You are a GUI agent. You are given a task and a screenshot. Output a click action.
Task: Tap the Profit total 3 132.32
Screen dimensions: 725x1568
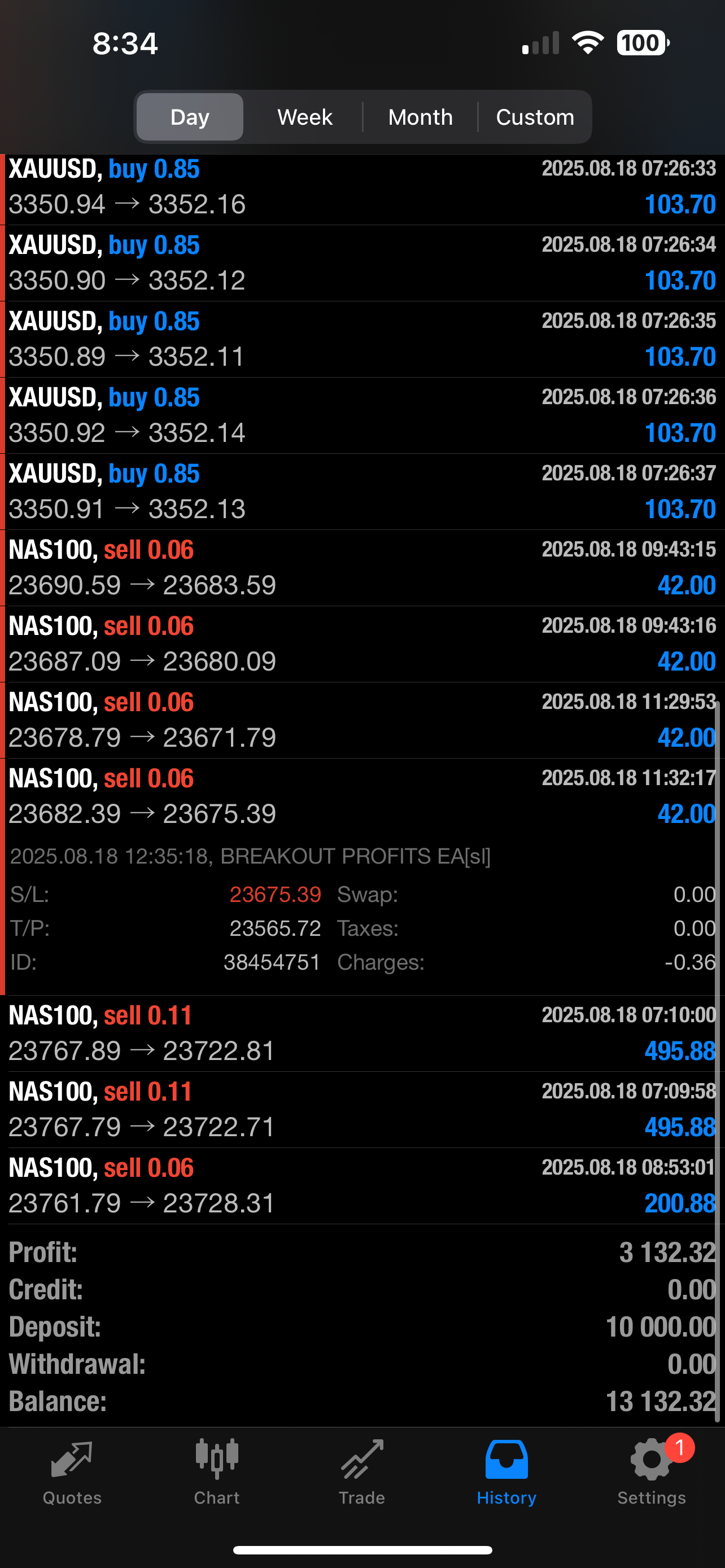(667, 1252)
